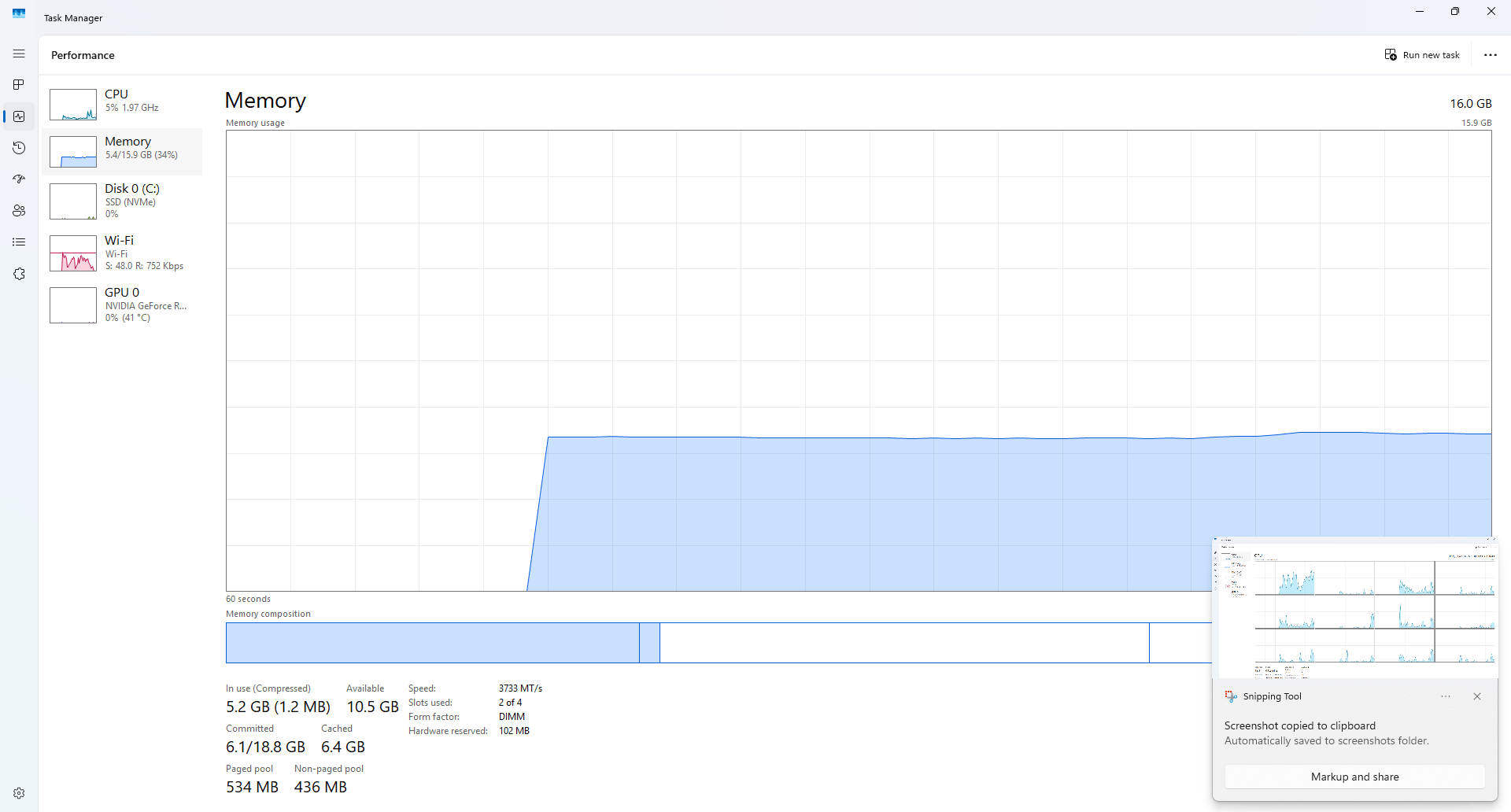Open the hamburger navigation menu
Screen dimensions: 1511x812
click(19, 54)
